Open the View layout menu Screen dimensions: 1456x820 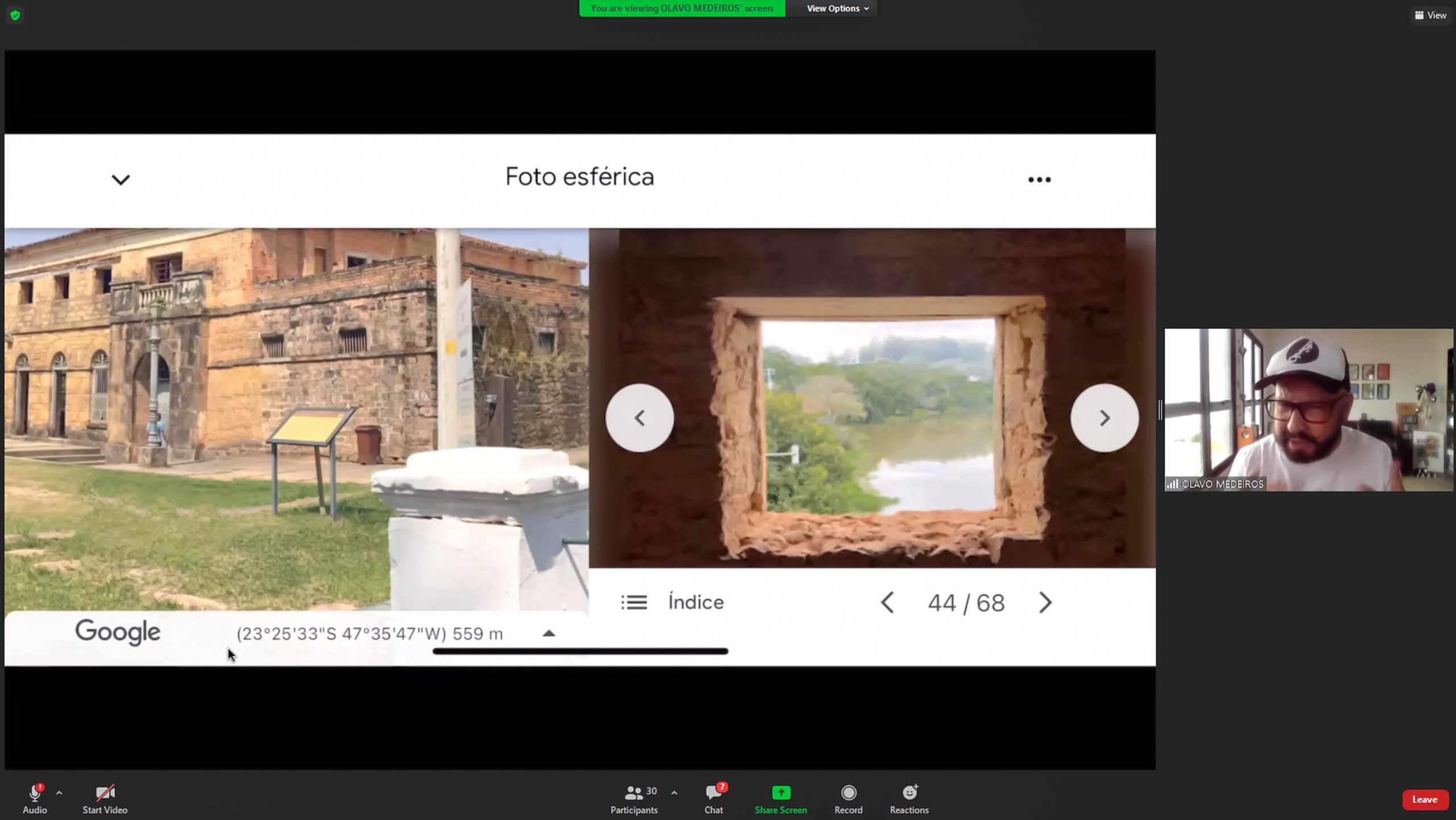(x=1430, y=15)
